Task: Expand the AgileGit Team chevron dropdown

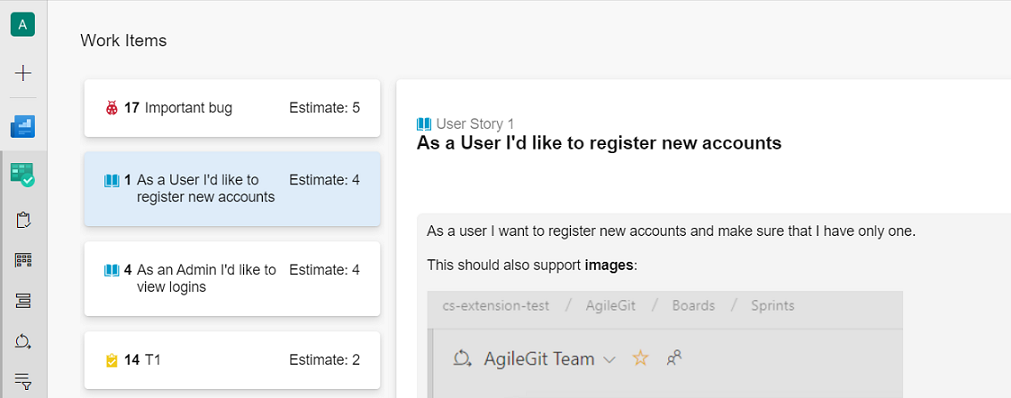Action: (x=609, y=360)
